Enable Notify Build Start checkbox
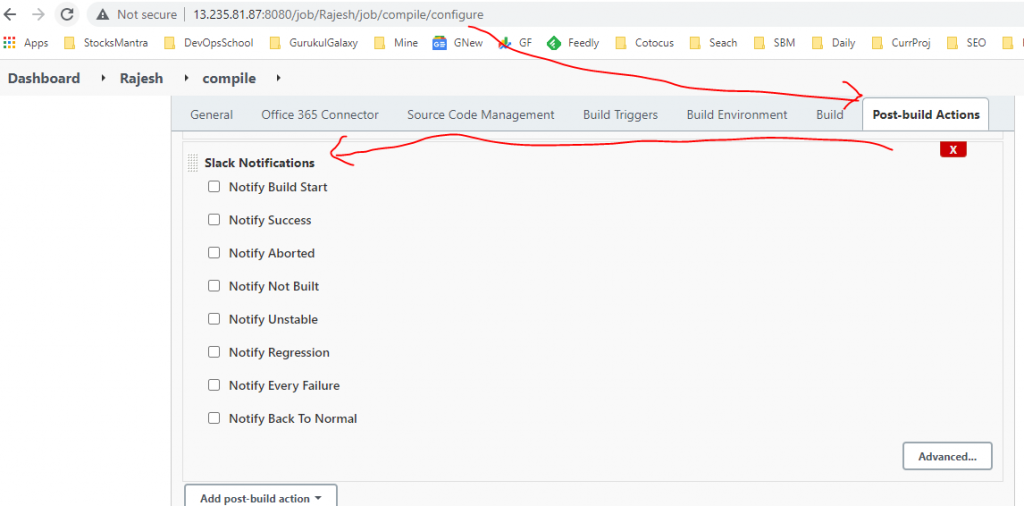This screenshot has height=506, width=1024. click(214, 187)
